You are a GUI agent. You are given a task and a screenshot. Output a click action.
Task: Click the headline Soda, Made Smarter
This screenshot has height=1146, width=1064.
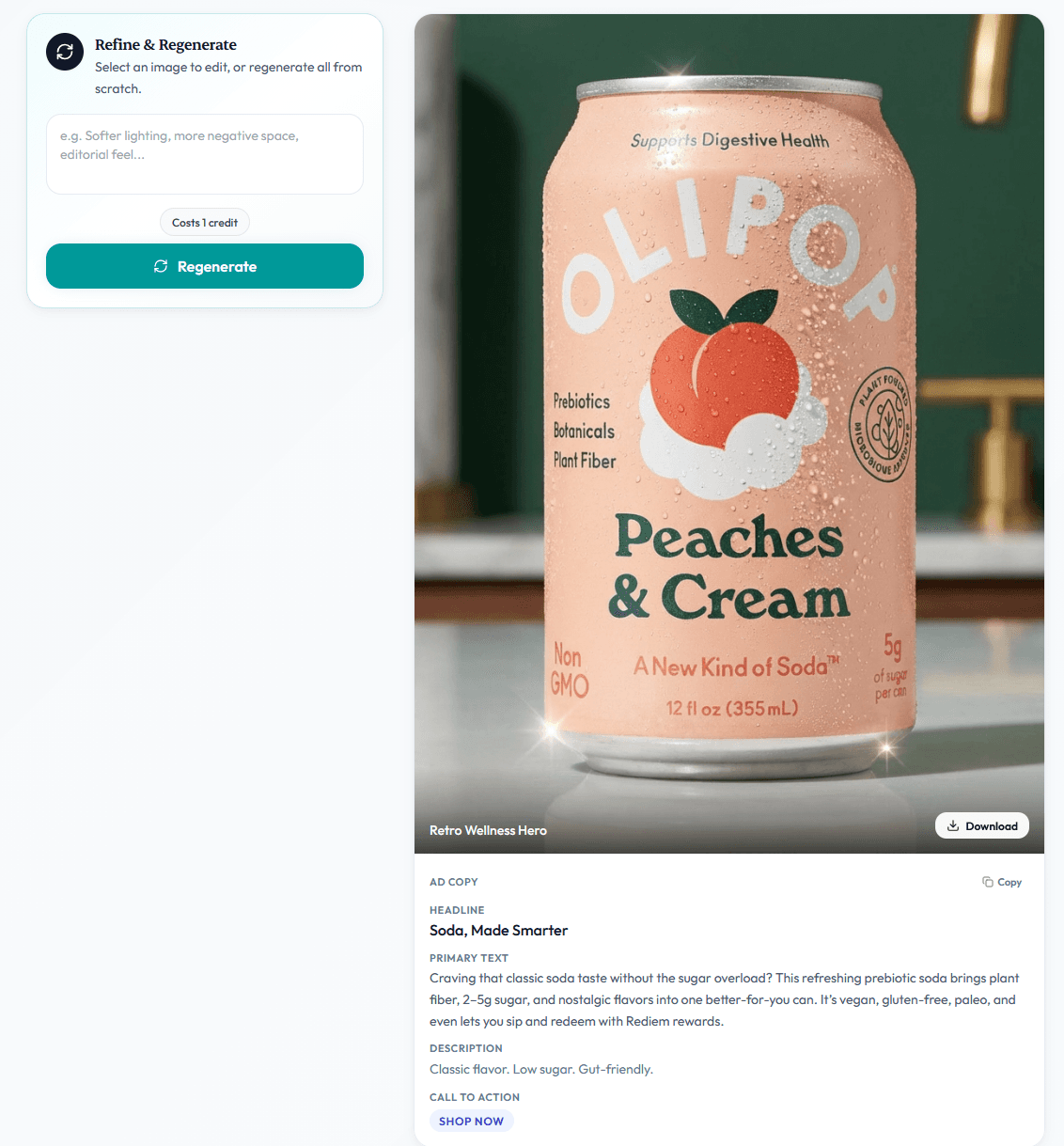498,930
